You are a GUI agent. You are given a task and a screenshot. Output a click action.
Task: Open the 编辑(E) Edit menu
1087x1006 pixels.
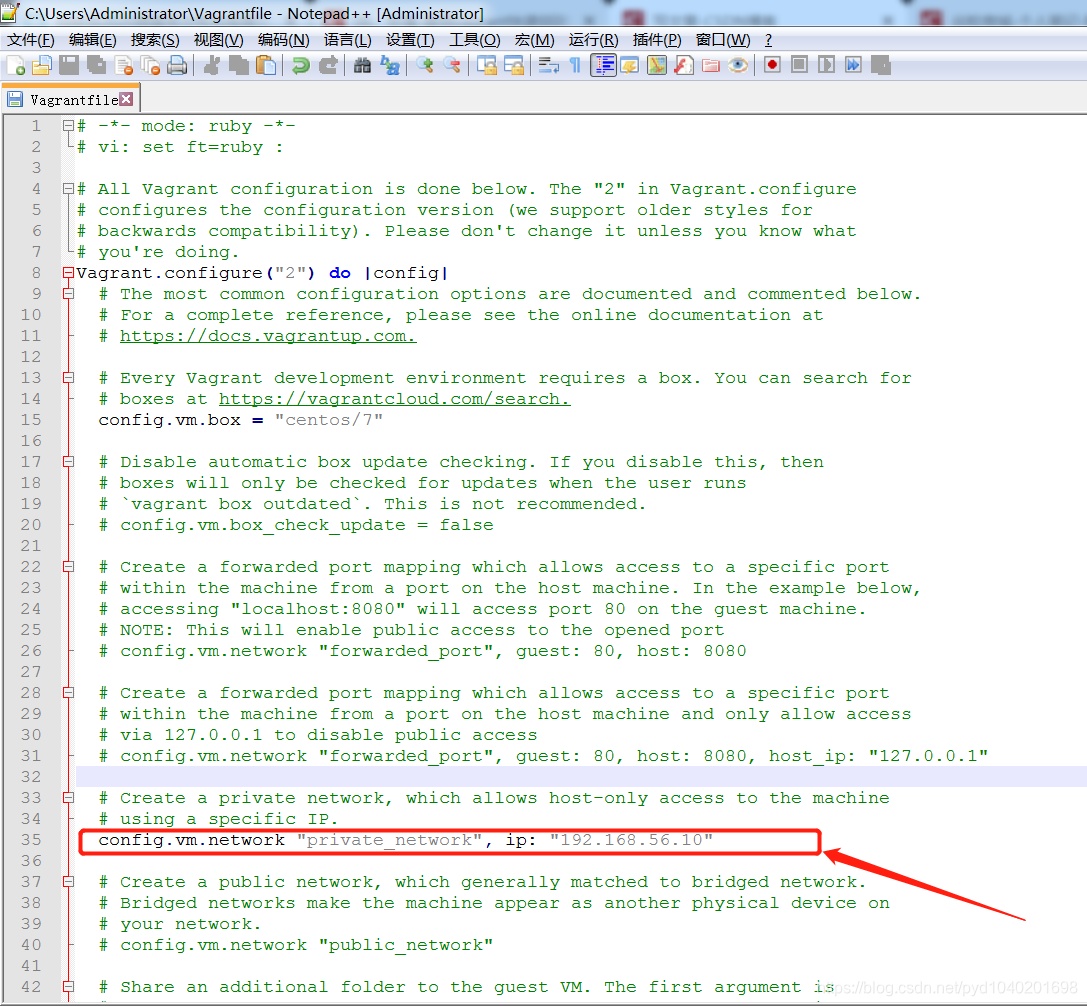tap(93, 40)
